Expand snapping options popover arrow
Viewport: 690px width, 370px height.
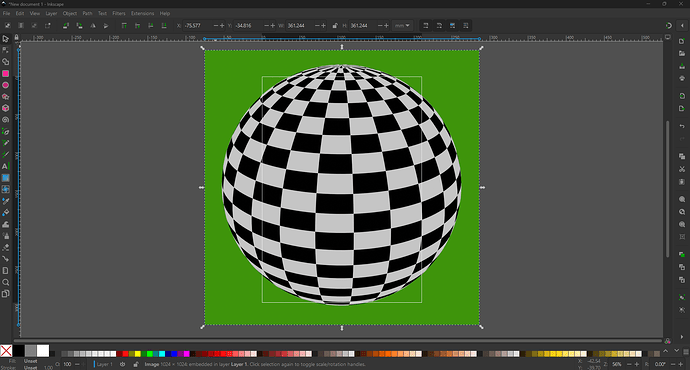pos(682,26)
